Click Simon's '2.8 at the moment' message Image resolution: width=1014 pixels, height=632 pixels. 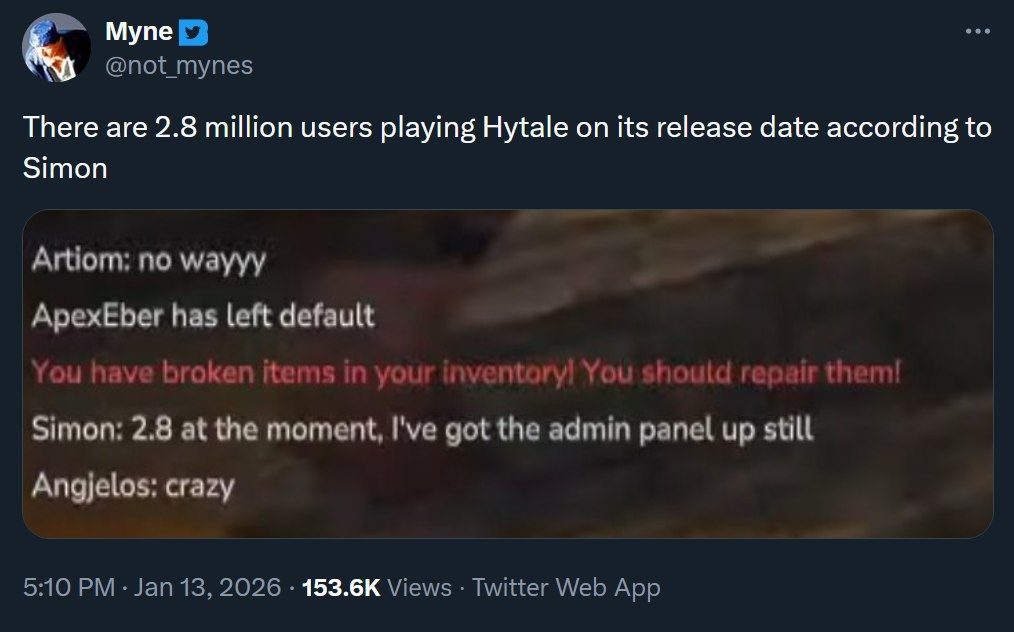coord(422,430)
